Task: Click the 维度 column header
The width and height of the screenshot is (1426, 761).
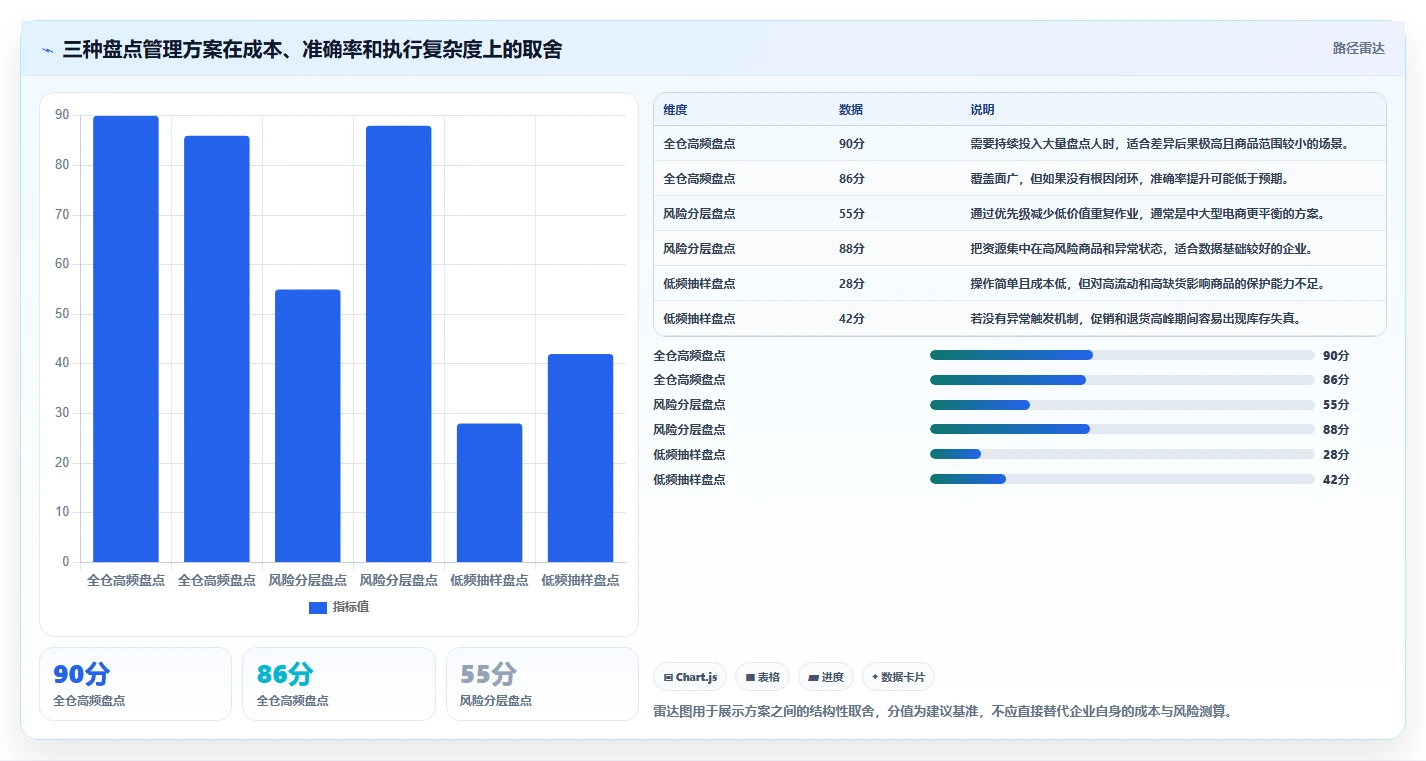Action: [675, 110]
